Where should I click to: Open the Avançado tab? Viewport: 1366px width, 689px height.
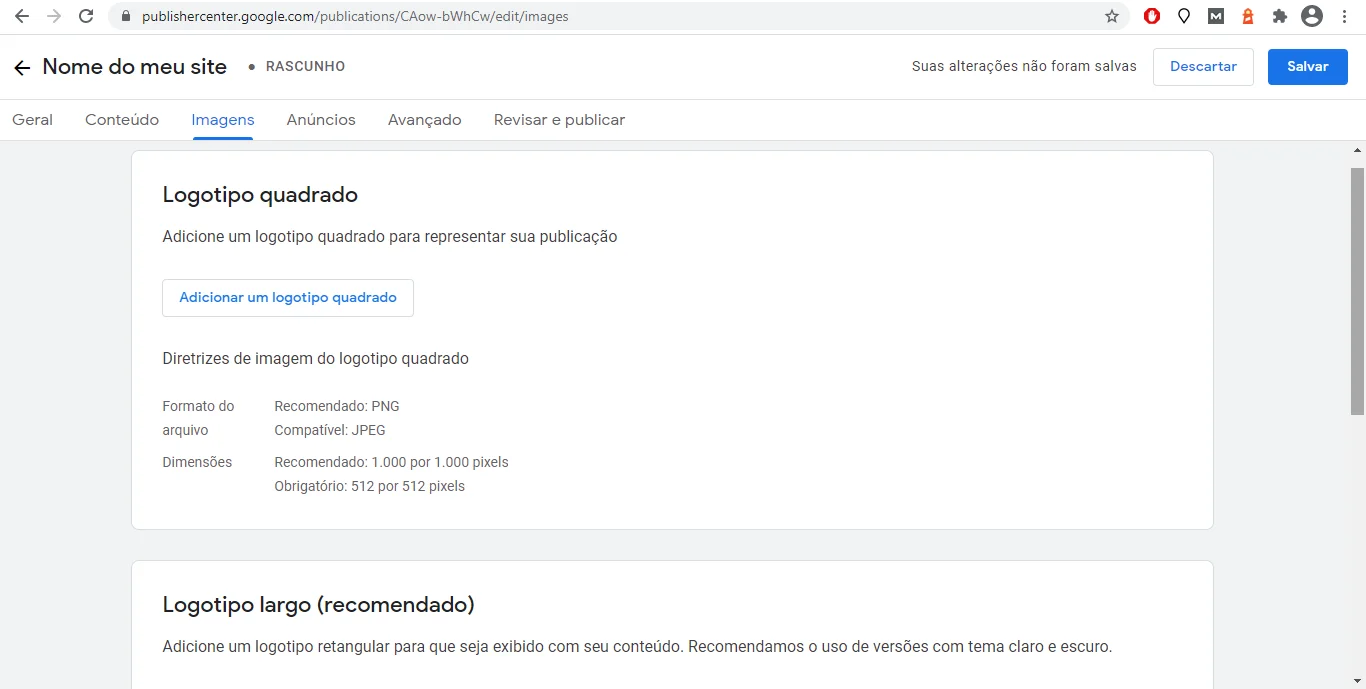[425, 120]
